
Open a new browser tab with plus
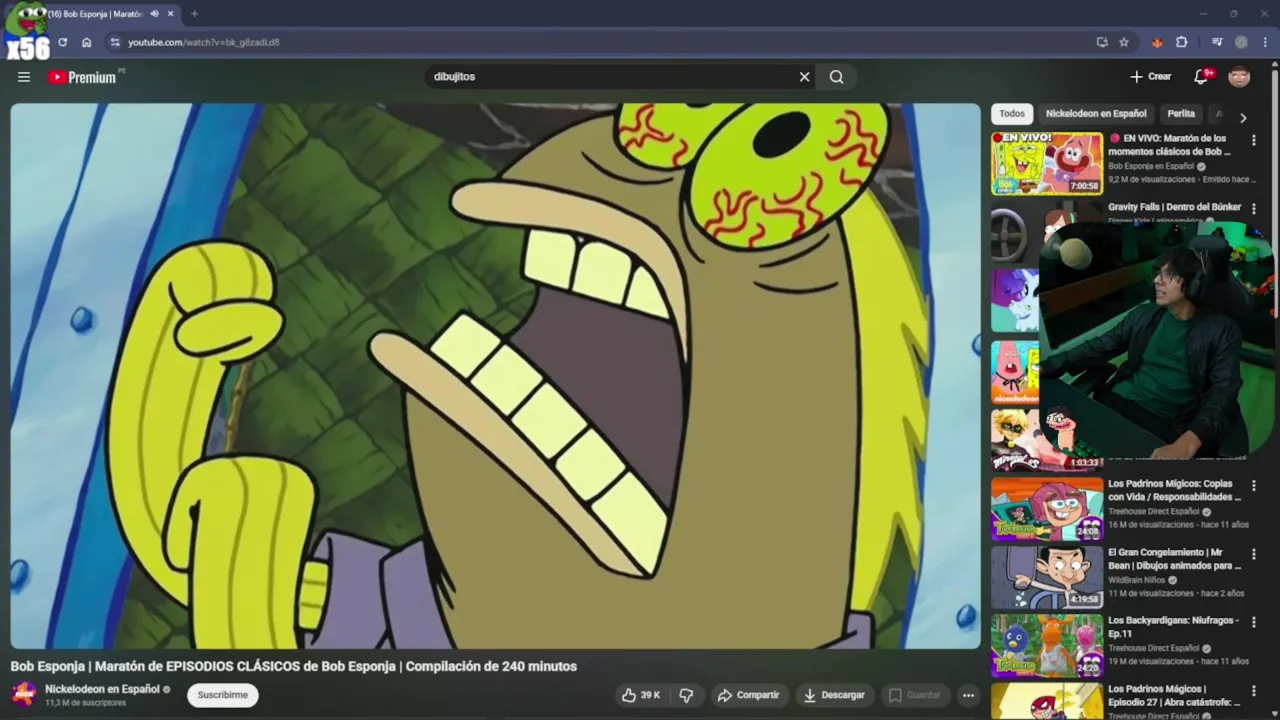point(194,14)
